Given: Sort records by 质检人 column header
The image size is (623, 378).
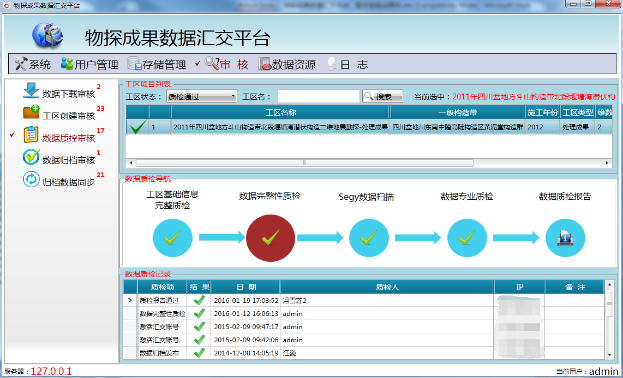Looking at the screenshot, I should click(x=387, y=287).
